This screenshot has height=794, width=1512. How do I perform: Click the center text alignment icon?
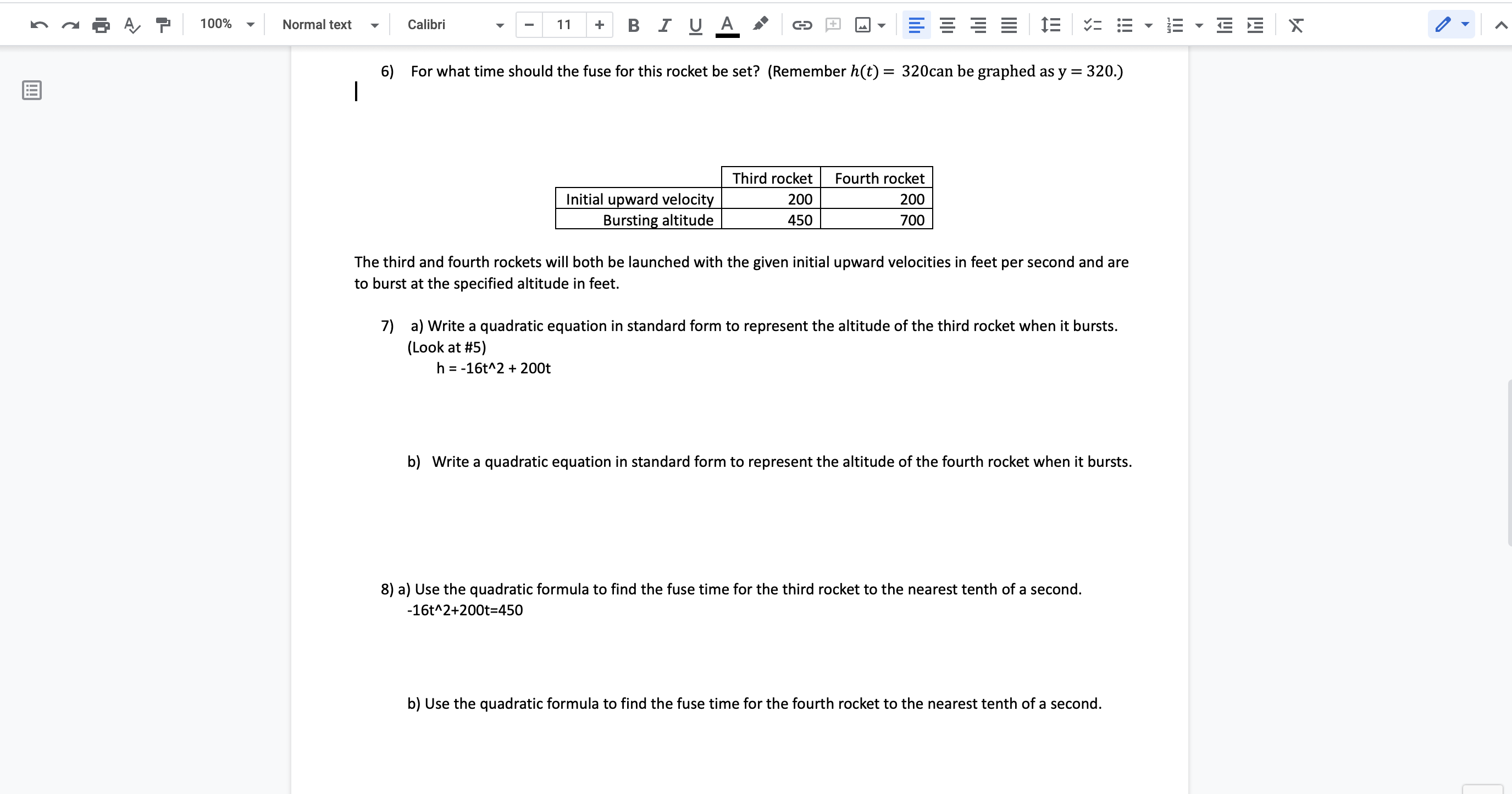(x=944, y=24)
